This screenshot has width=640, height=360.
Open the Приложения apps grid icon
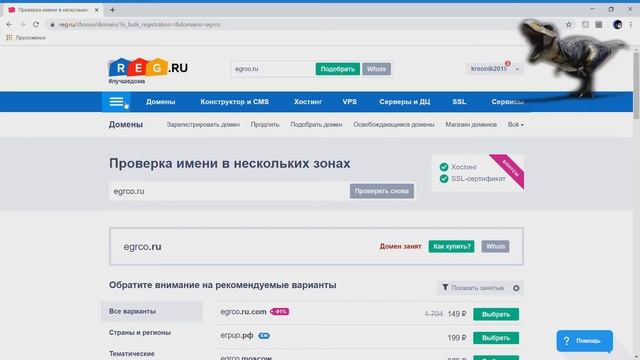pos(9,38)
